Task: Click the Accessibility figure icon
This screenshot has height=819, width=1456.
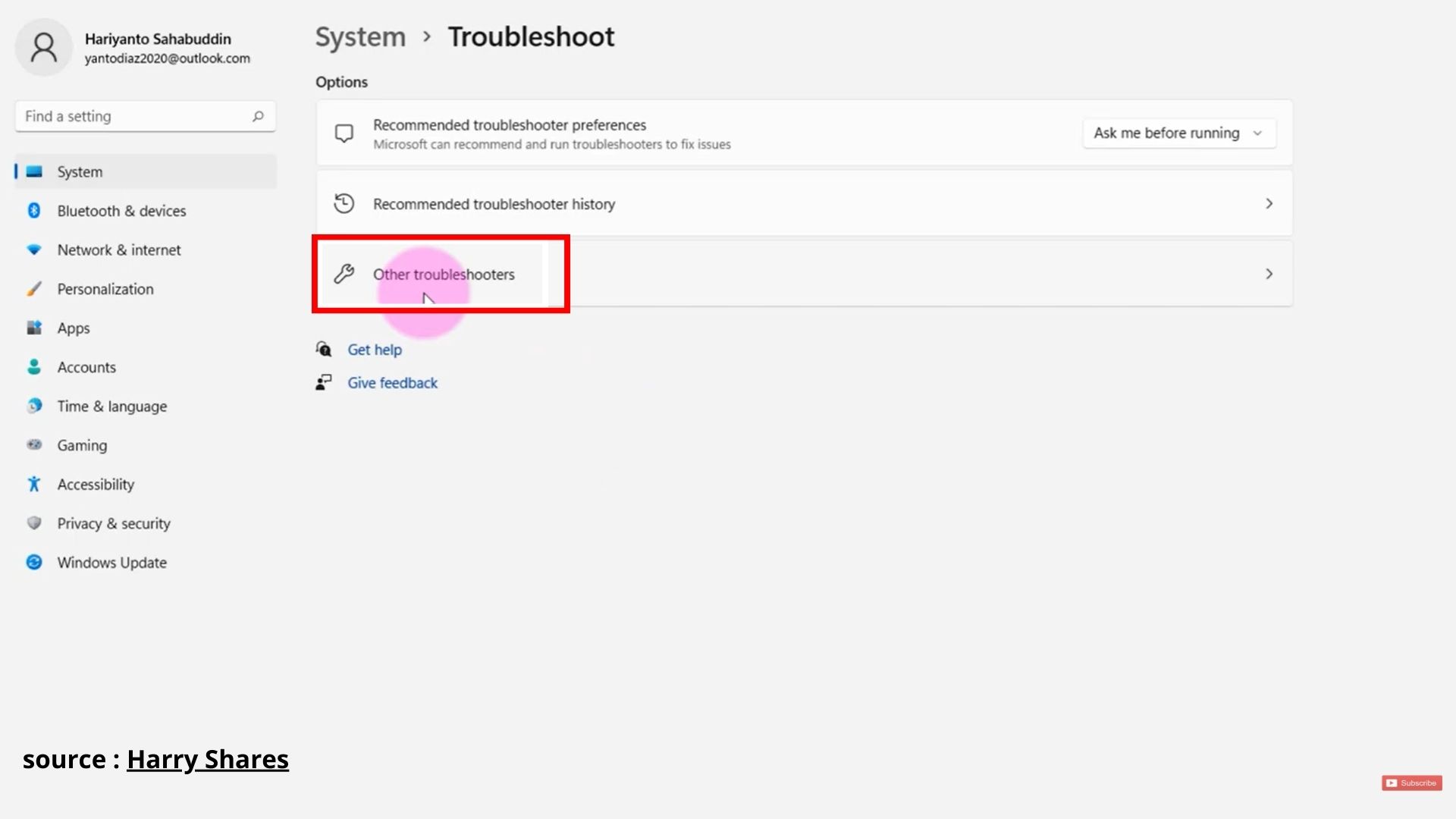Action: pos(34,484)
